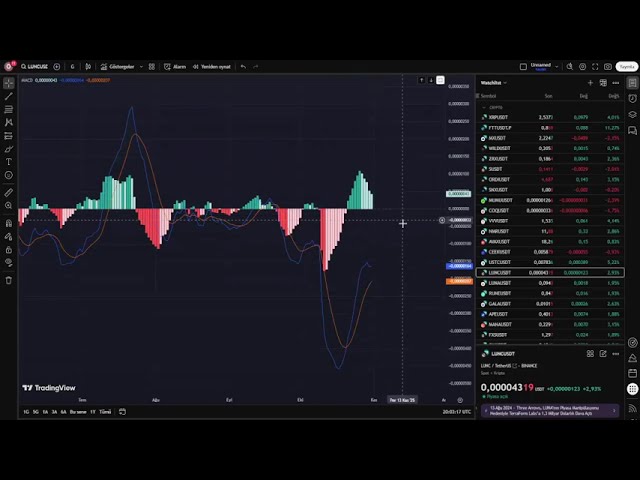Open the Alerts panel alarm-clock icon

point(632,100)
